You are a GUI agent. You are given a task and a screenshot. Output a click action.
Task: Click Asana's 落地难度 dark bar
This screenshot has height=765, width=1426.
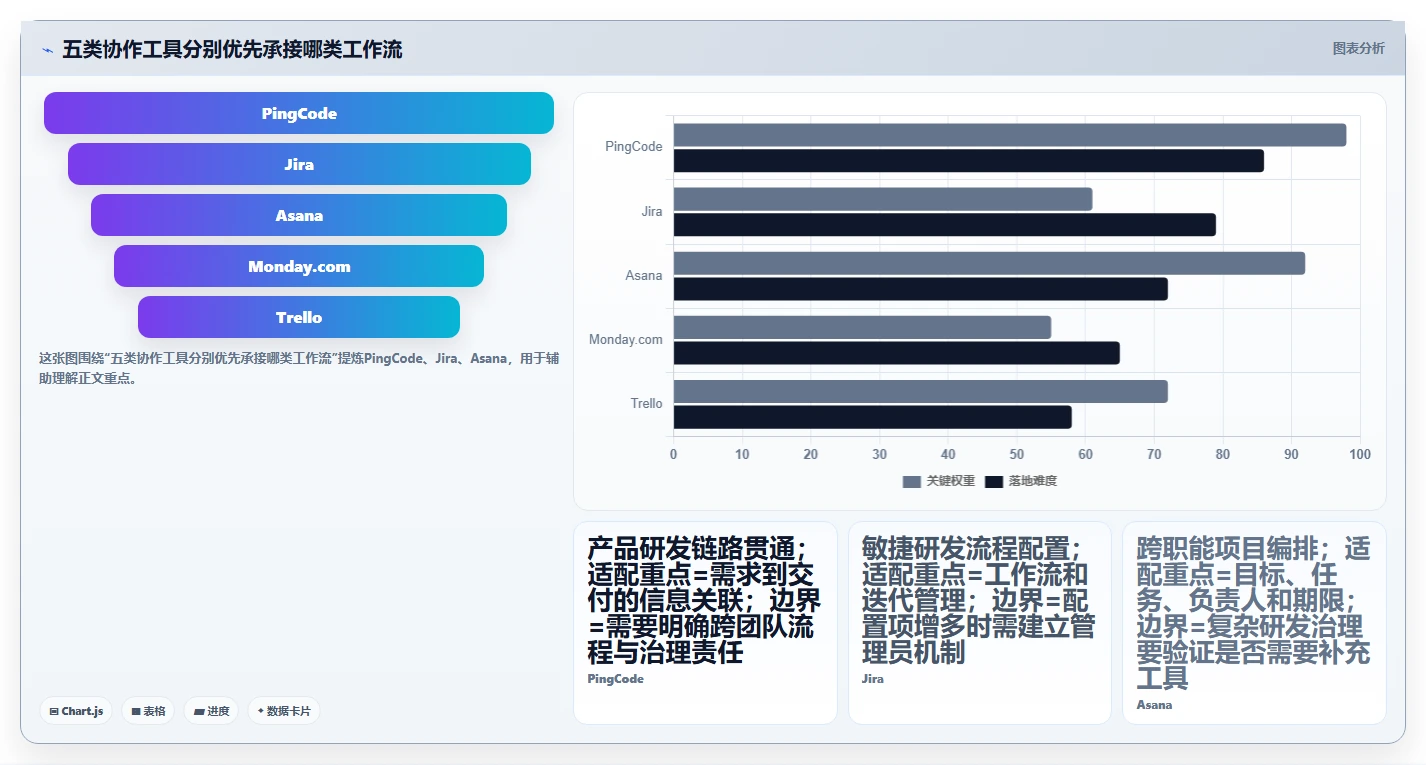(921, 289)
